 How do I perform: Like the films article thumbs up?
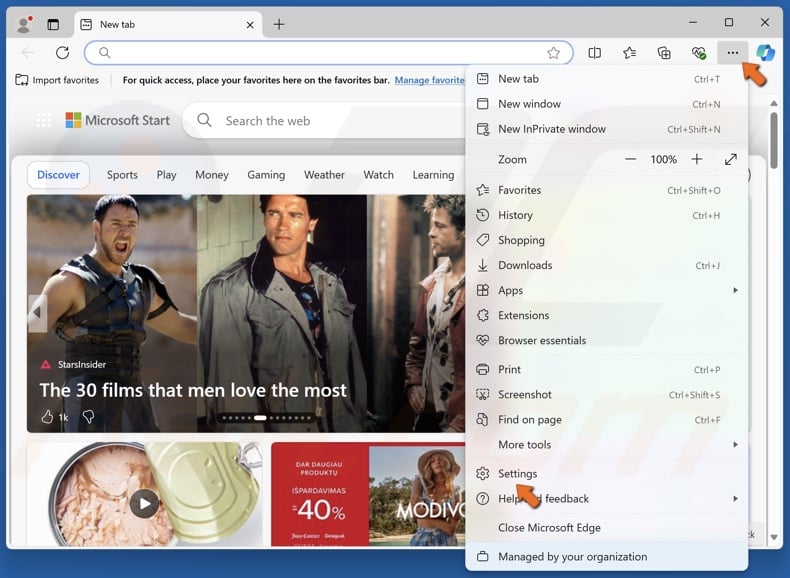point(47,417)
